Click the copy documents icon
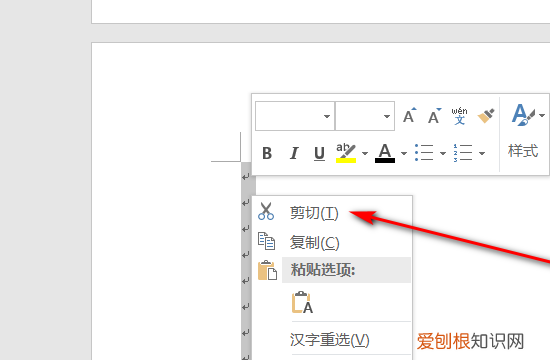550x360 pixels. pyautogui.click(x=267, y=241)
